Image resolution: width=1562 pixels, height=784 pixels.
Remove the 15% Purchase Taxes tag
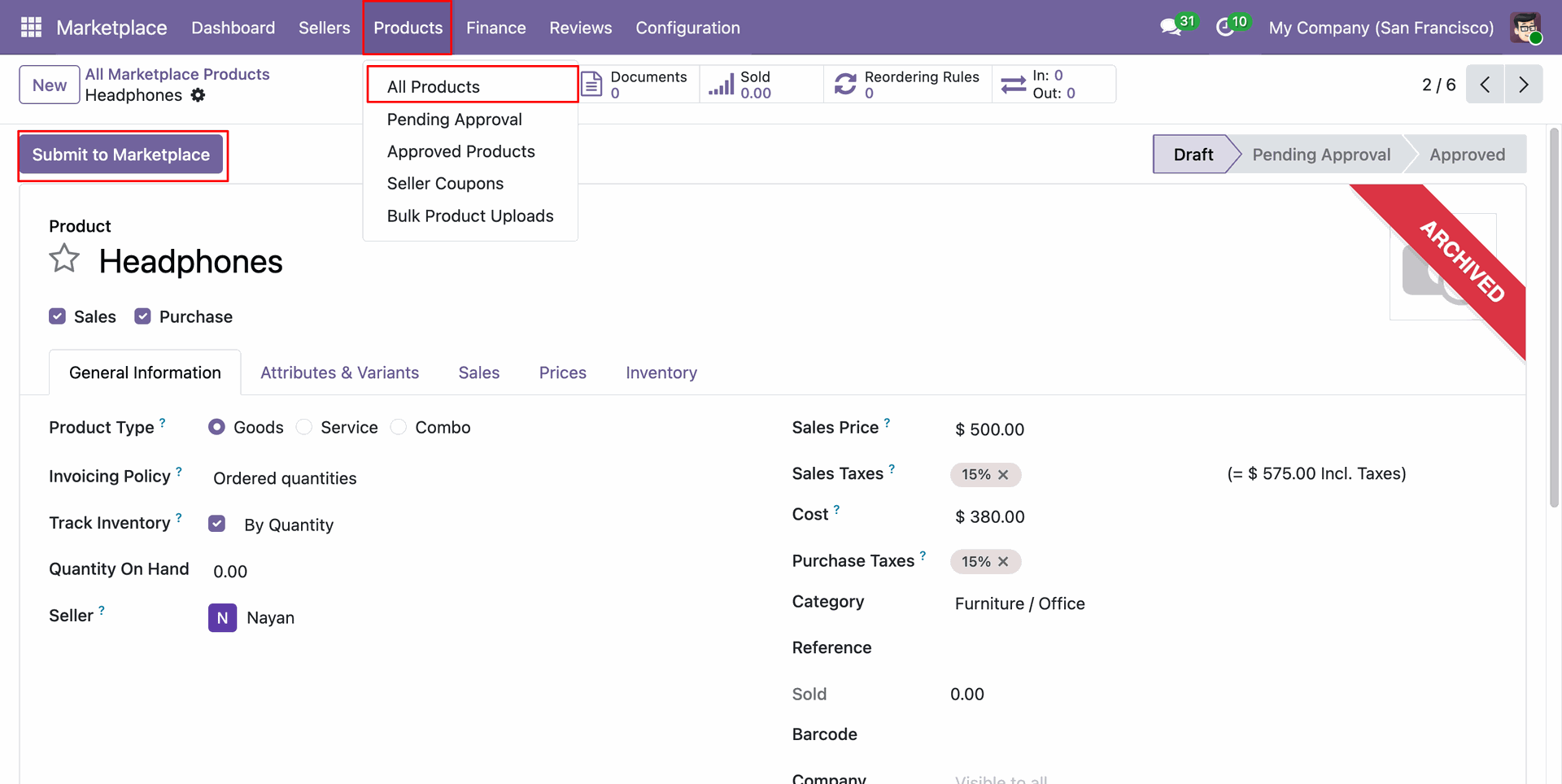click(x=1003, y=562)
